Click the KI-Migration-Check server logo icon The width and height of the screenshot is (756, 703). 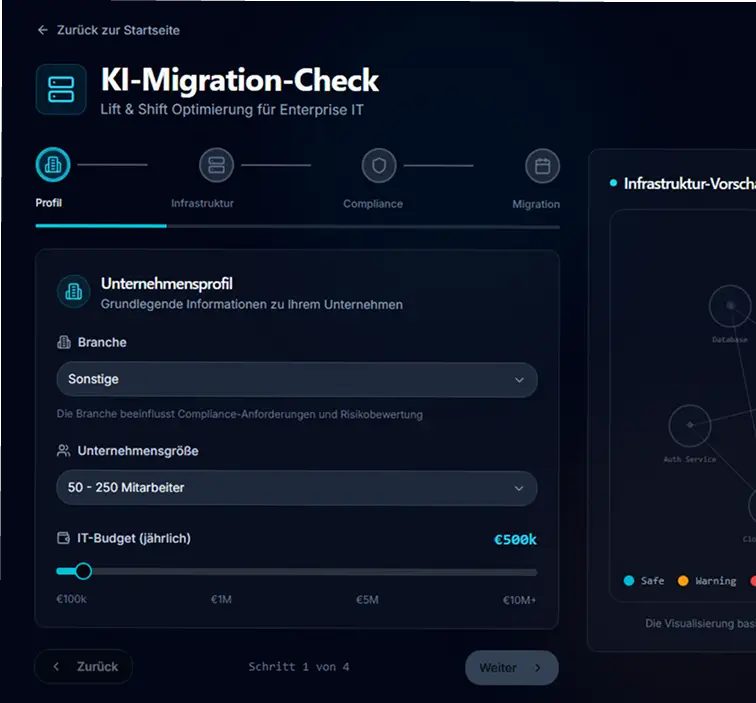point(61,90)
